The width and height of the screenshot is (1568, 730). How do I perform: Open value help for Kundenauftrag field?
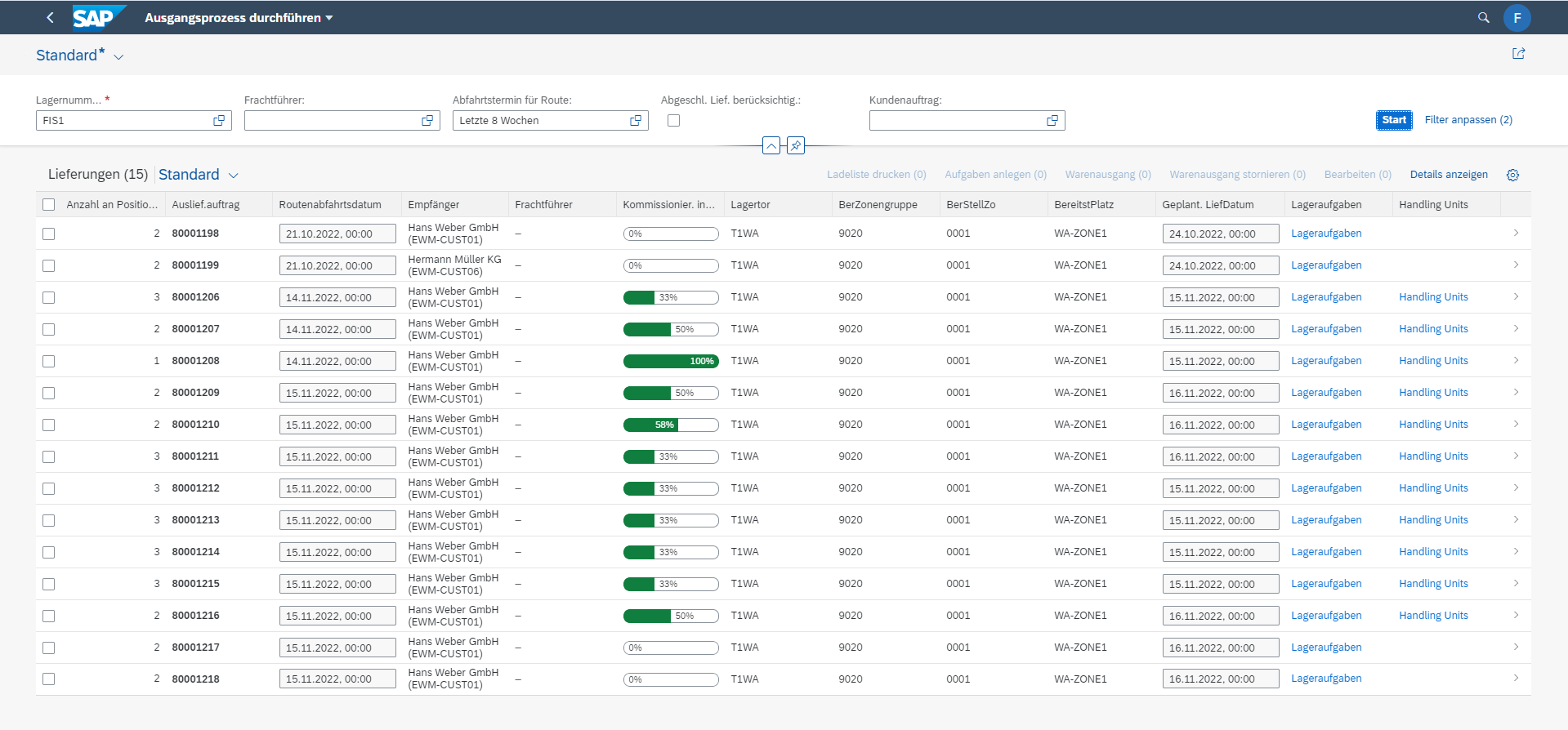[x=1052, y=121]
